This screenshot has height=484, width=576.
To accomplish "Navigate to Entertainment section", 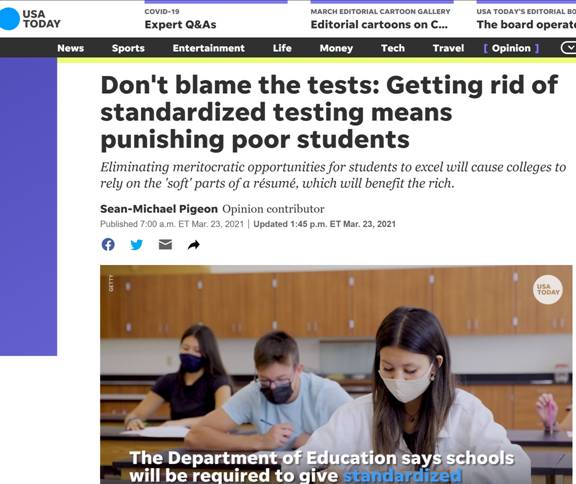I will [x=209, y=48].
